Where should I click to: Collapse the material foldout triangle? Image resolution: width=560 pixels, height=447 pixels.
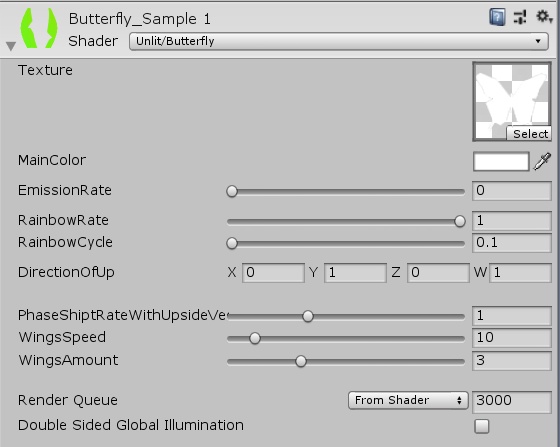point(11,46)
